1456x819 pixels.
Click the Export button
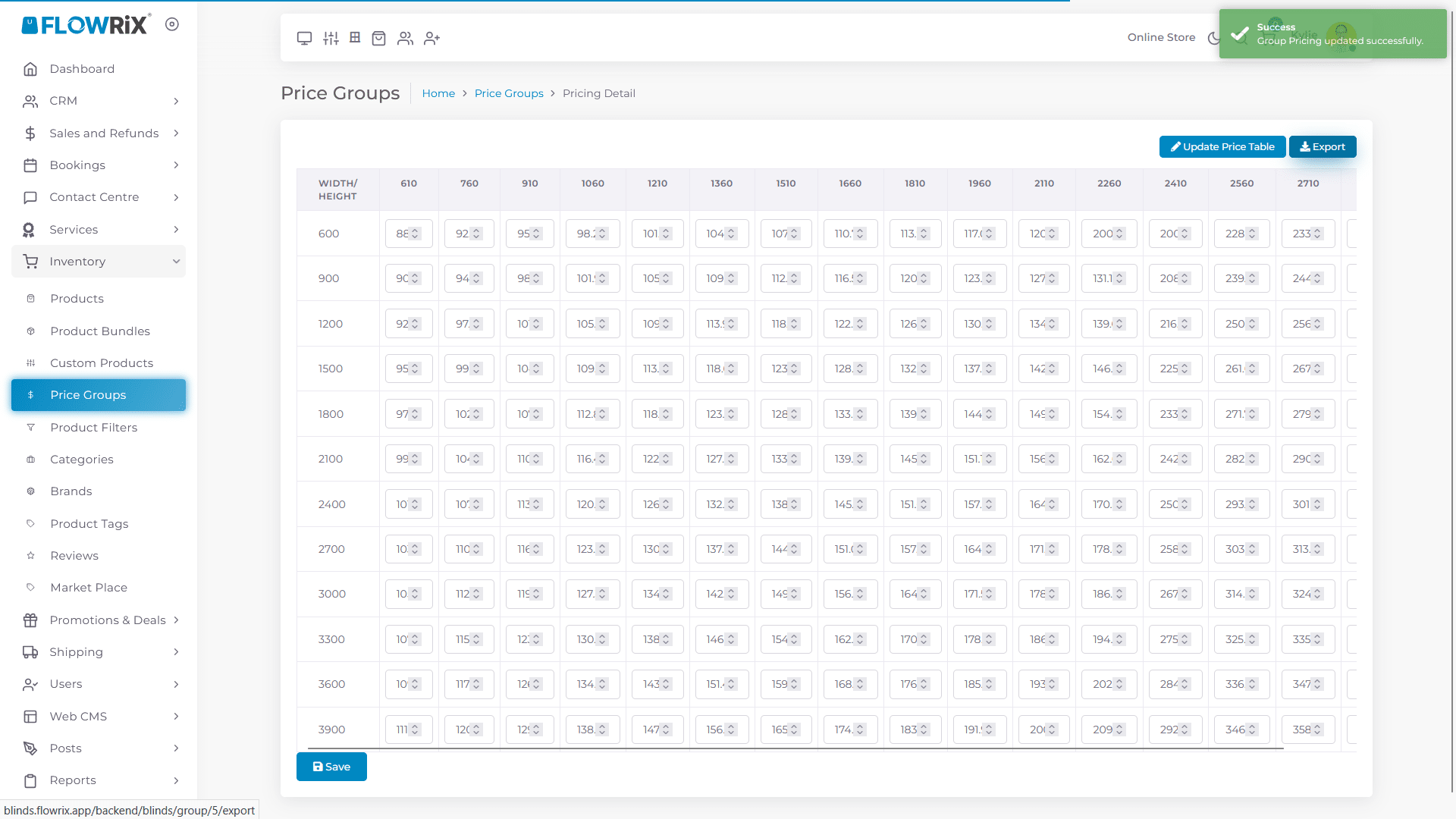click(x=1322, y=147)
